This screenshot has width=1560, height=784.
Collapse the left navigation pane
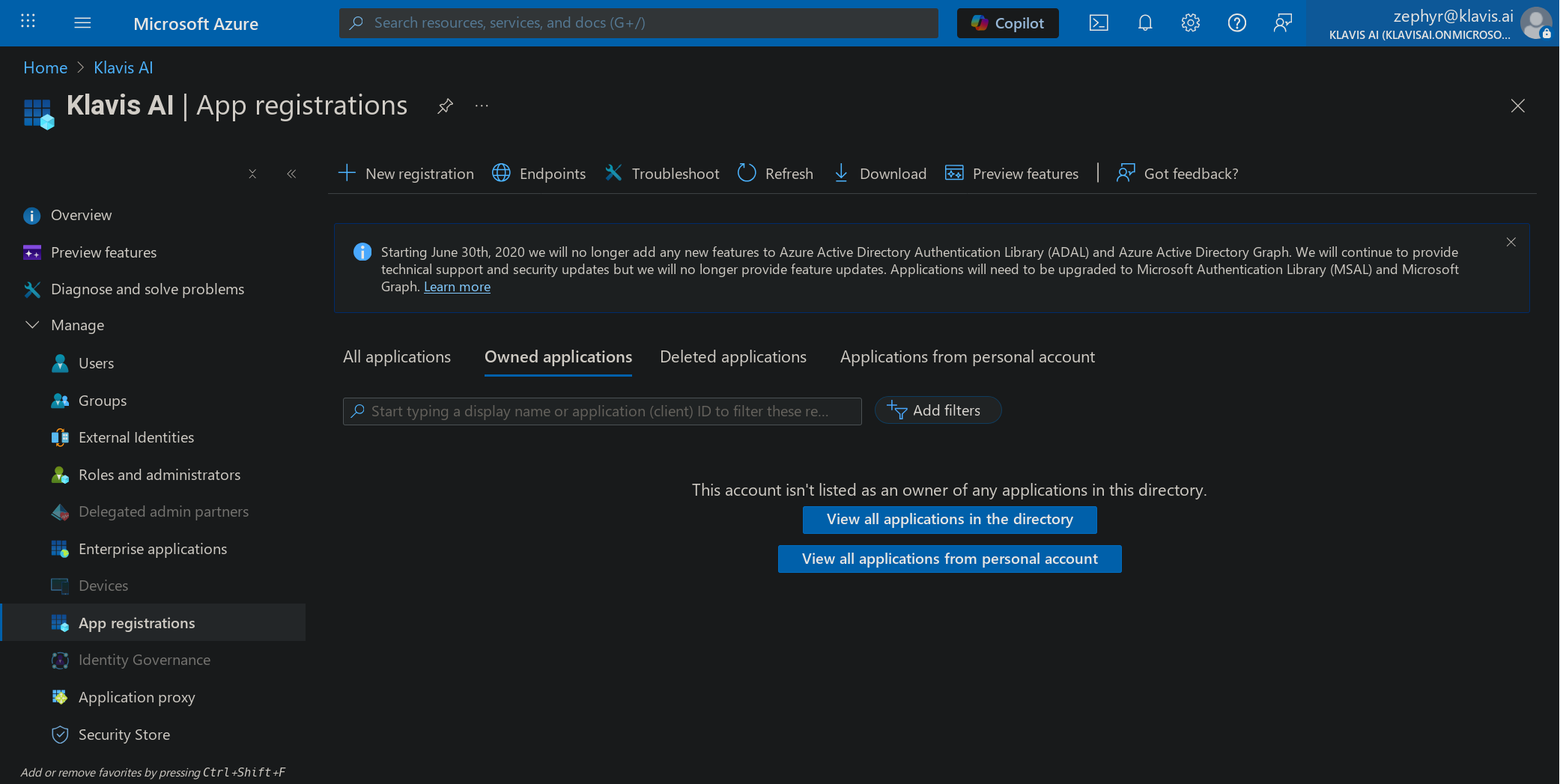pyautogui.click(x=291, y=173)
